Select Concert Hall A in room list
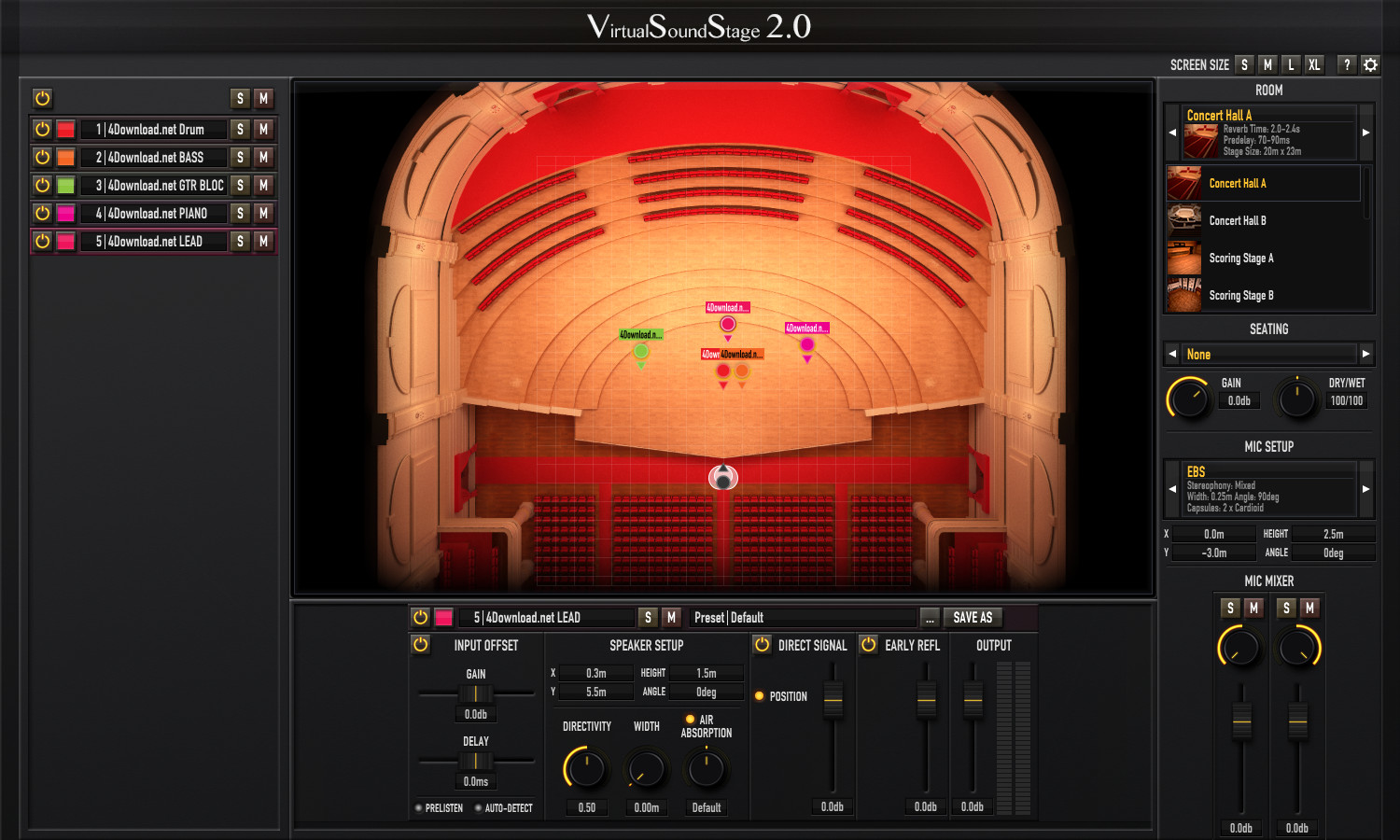The image size is (1400, 840). click(1263, 183)
